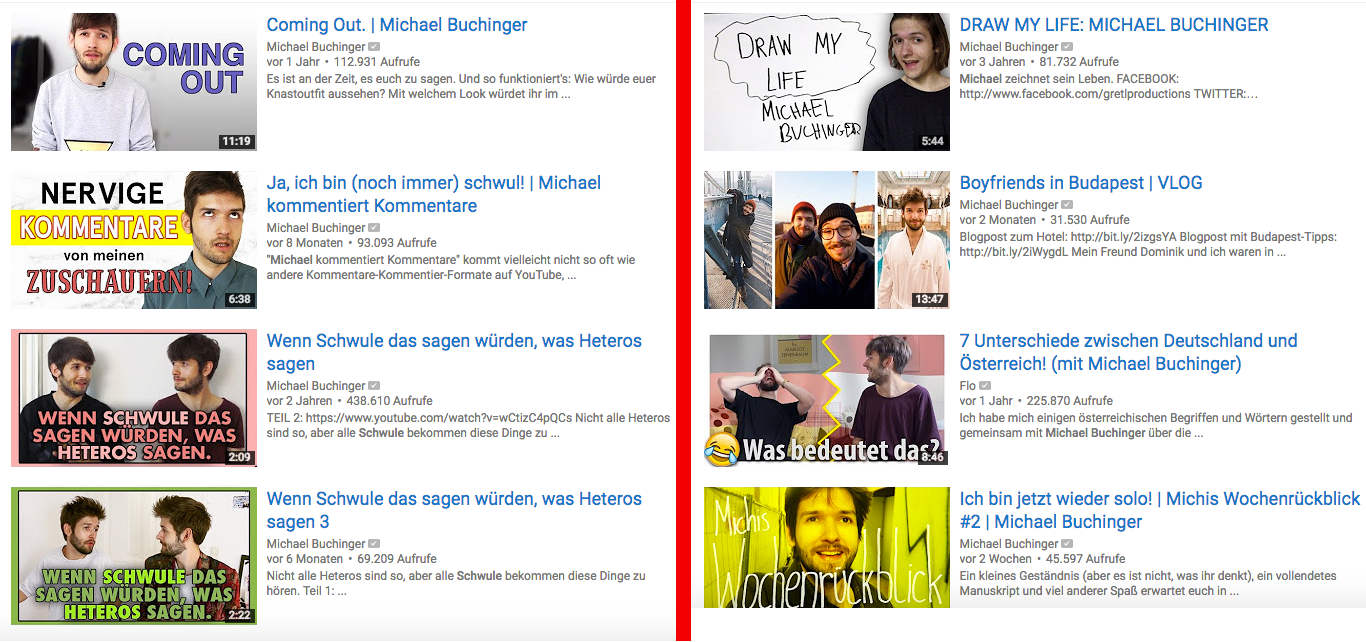Click the verified badge next to channel Flo
The width and height of the screenshot is (1366, 642).
pyautogui.click(x=985, y=386)
